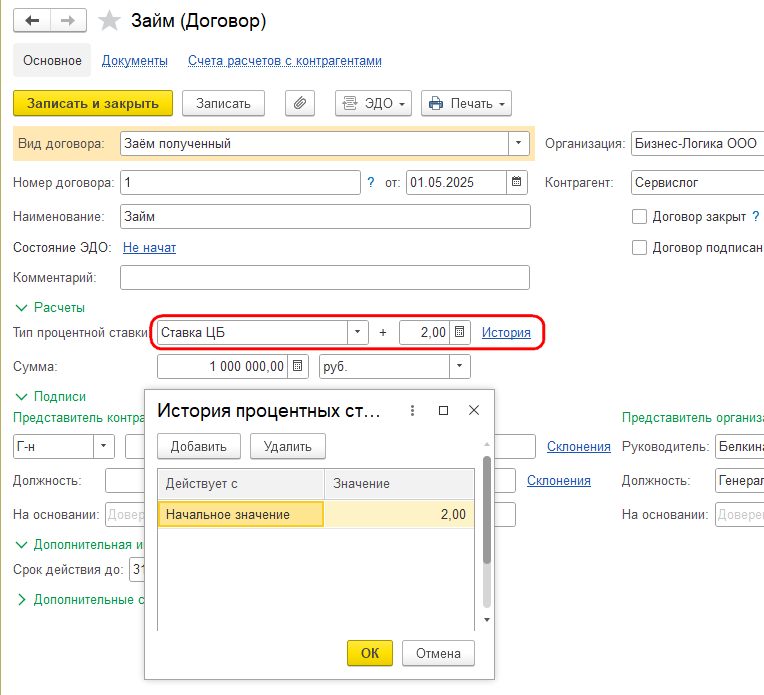Add the contract to favorites with the star

point(109,20)
